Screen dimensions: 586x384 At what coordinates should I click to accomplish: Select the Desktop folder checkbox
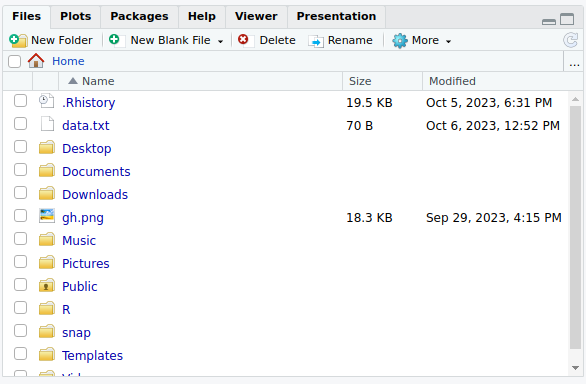tap(20, 147)
